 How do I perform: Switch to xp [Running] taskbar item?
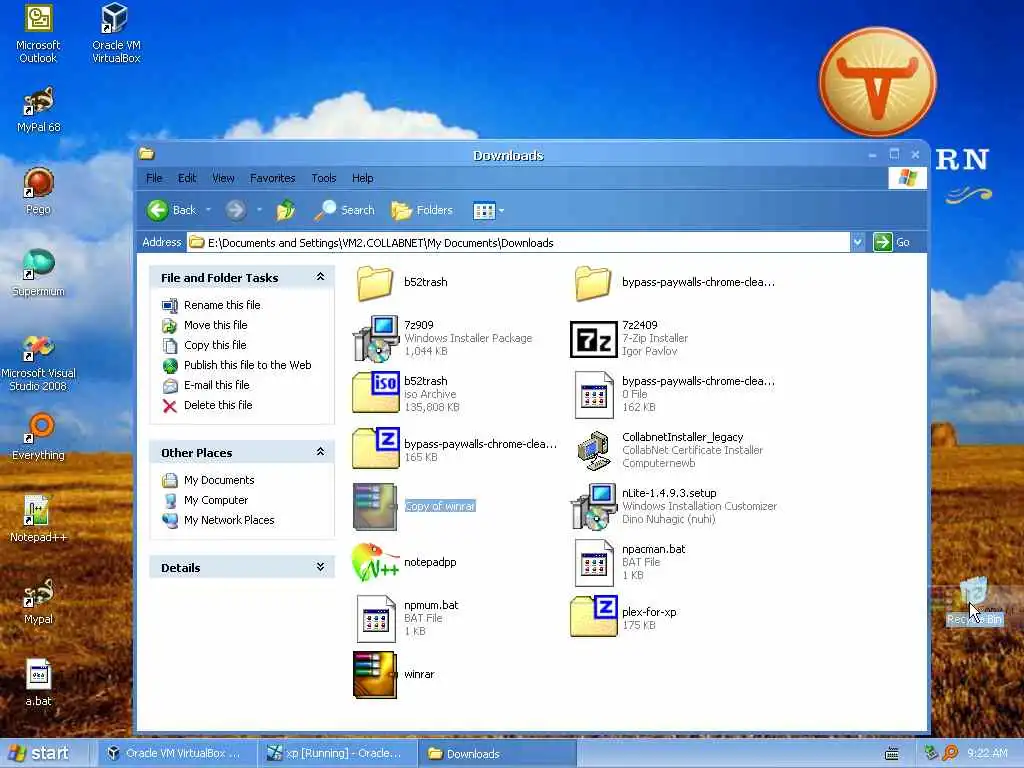[336, 753]
